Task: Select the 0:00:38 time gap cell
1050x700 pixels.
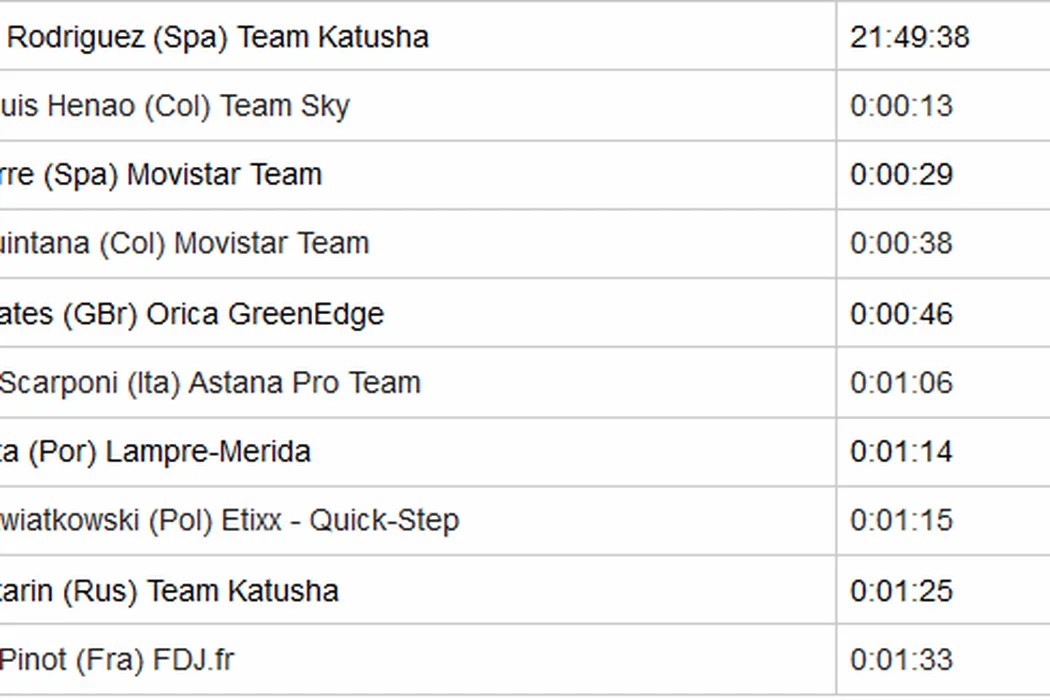Action: click(x=901, y=244)
